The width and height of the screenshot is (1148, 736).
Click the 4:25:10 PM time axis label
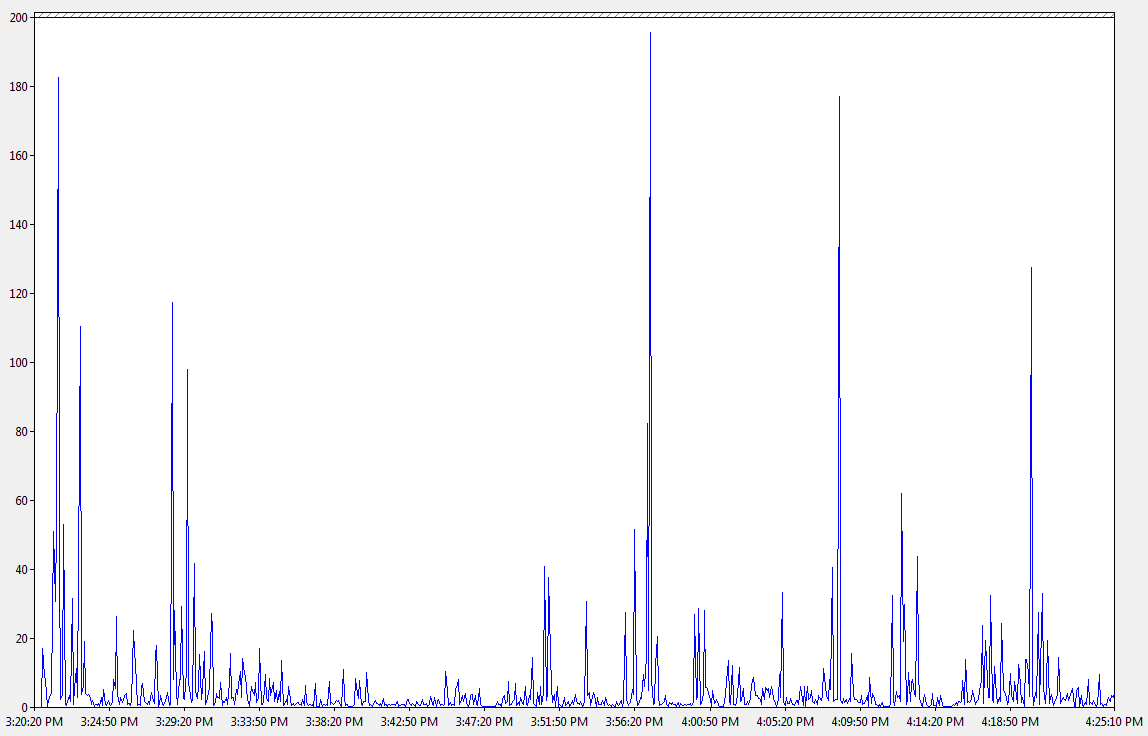tap(1113, 721)
